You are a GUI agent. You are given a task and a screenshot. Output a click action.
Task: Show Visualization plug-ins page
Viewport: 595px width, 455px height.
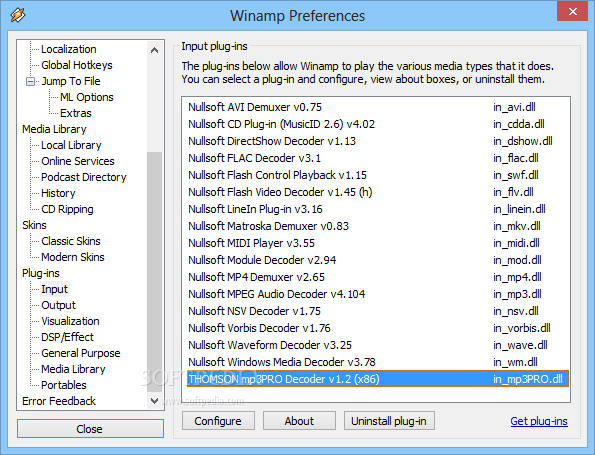pos(70,321)
